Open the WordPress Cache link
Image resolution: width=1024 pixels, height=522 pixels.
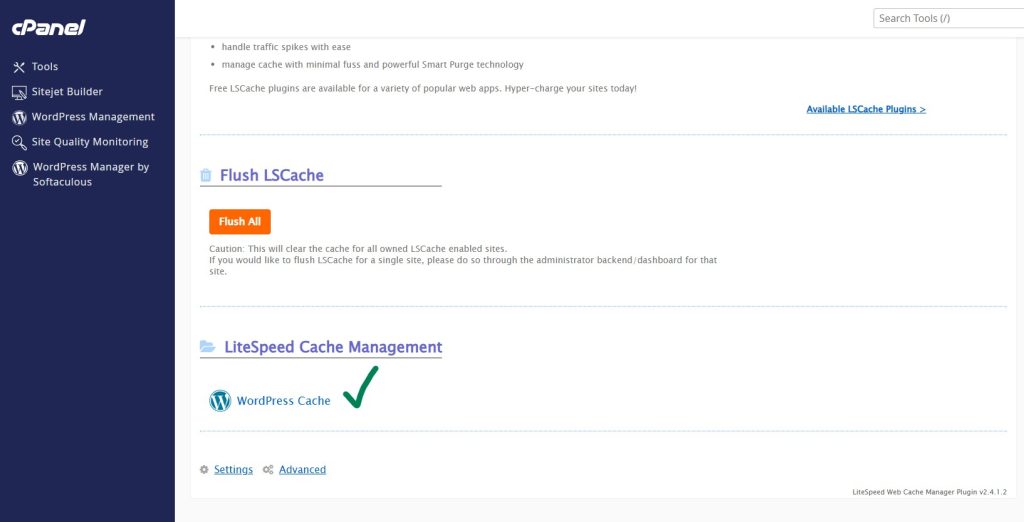coord(283,400)
